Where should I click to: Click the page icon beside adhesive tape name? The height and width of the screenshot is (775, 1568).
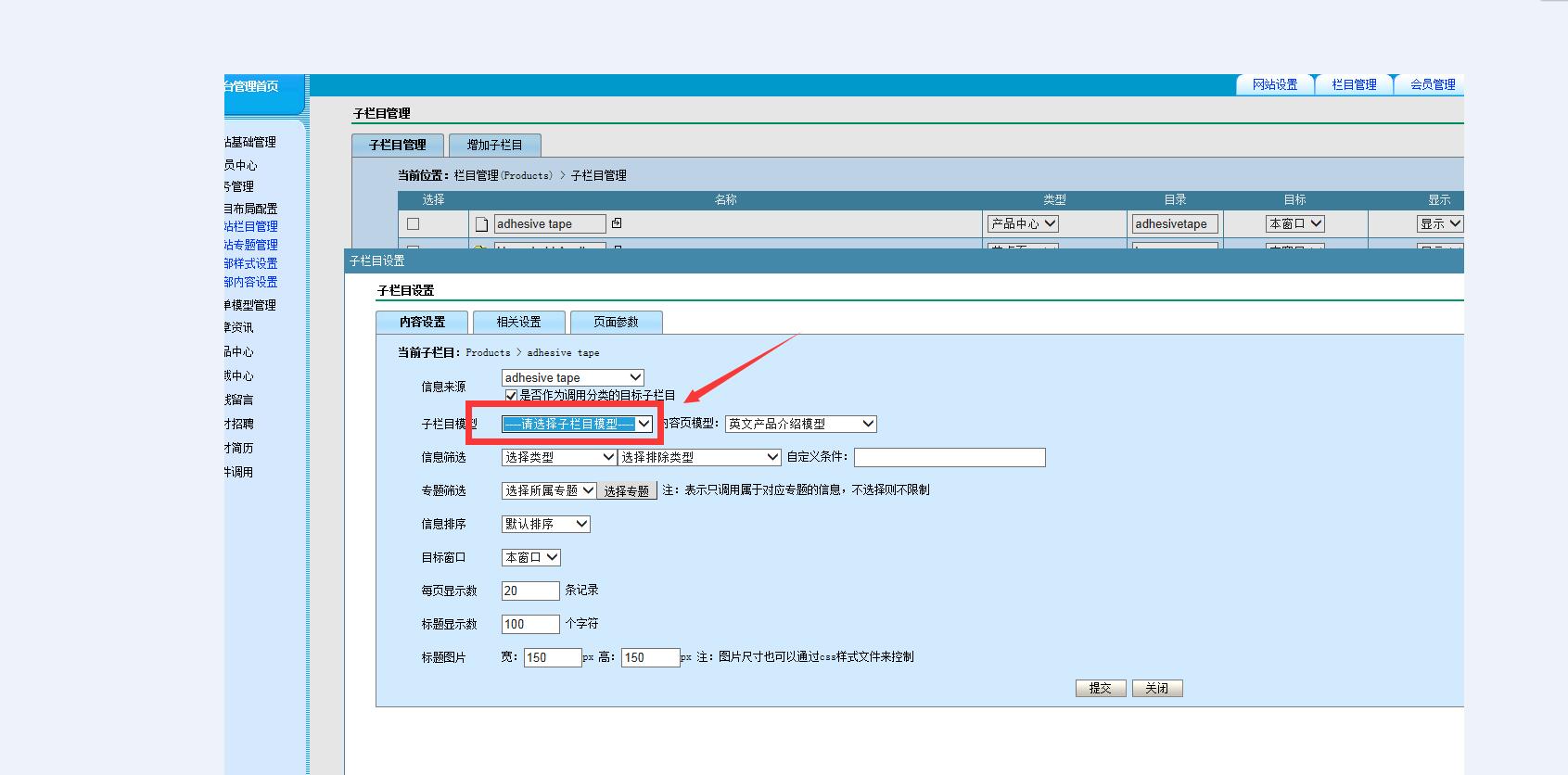[481, 224]
